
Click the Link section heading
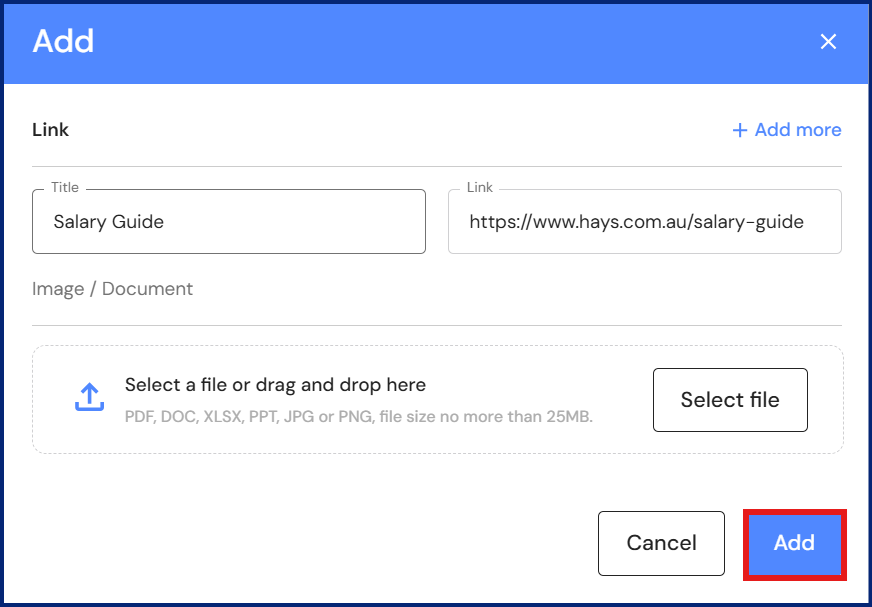50,130
